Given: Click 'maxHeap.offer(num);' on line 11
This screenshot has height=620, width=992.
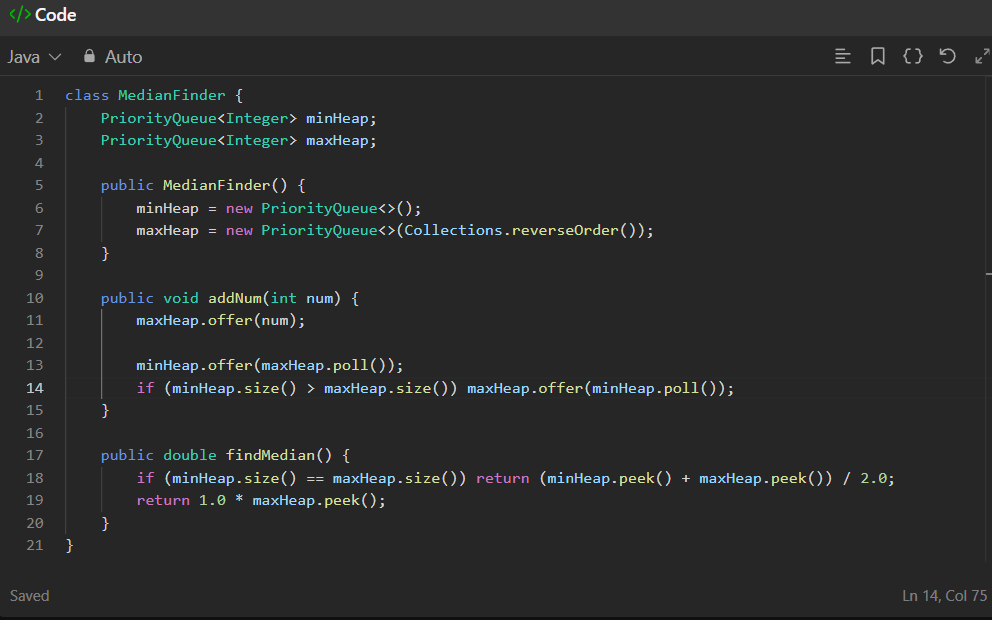Looking at the screenshot, I should 221,321.
